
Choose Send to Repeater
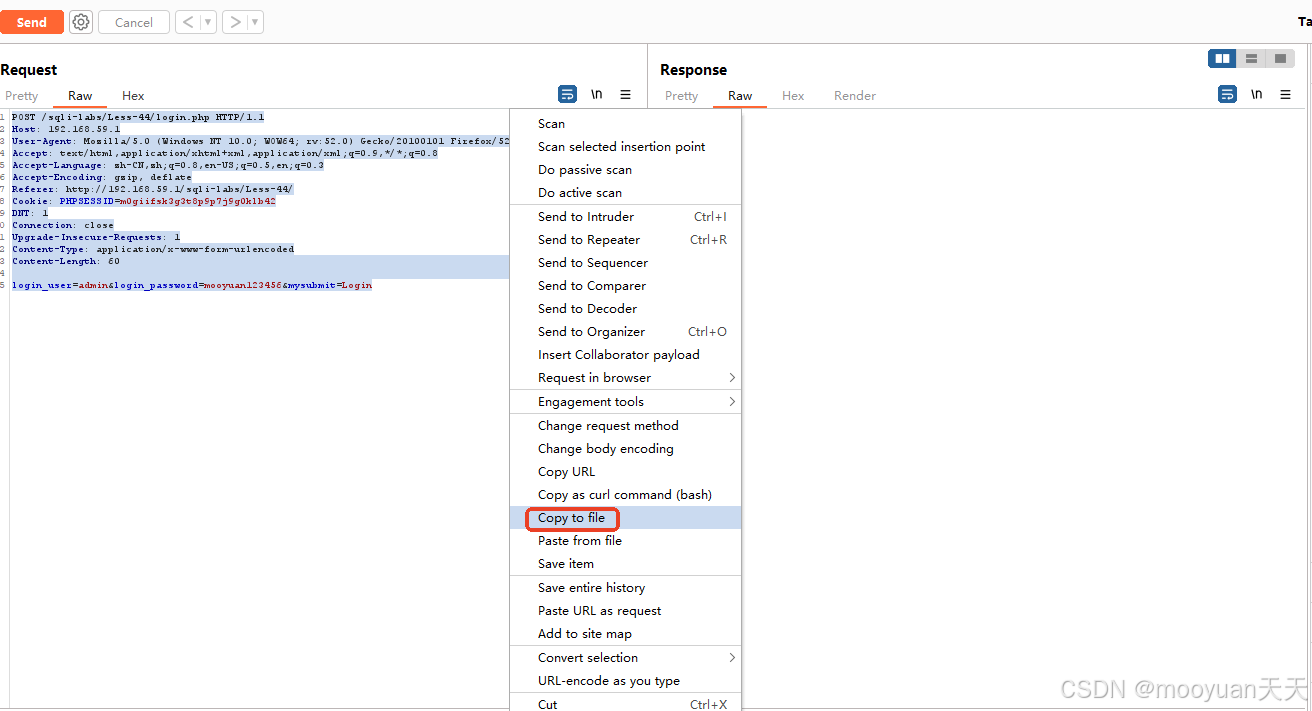625,240
